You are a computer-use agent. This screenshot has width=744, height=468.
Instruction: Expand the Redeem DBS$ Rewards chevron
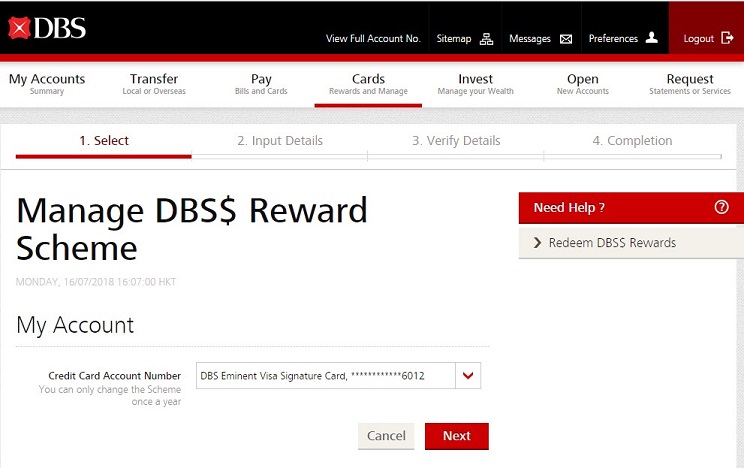coord(537,243)
